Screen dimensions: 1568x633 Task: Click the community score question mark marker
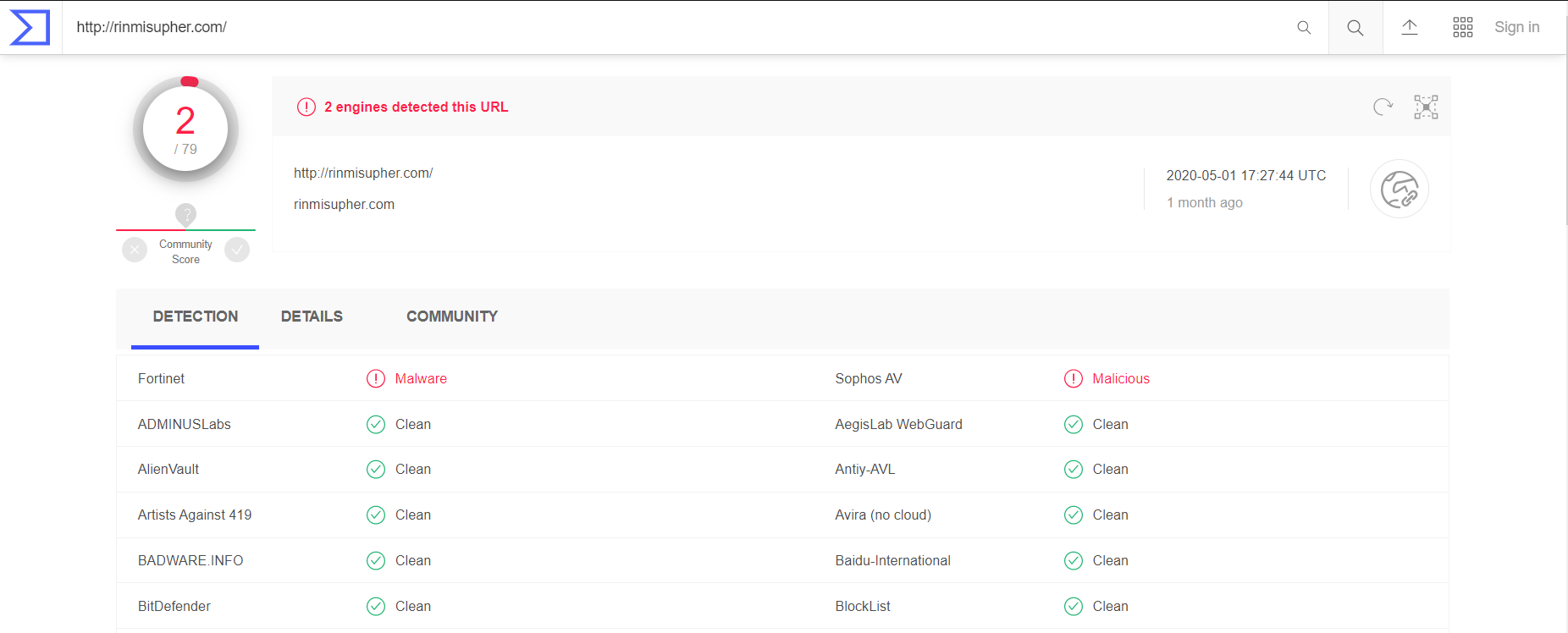click(x=185, y=215)
